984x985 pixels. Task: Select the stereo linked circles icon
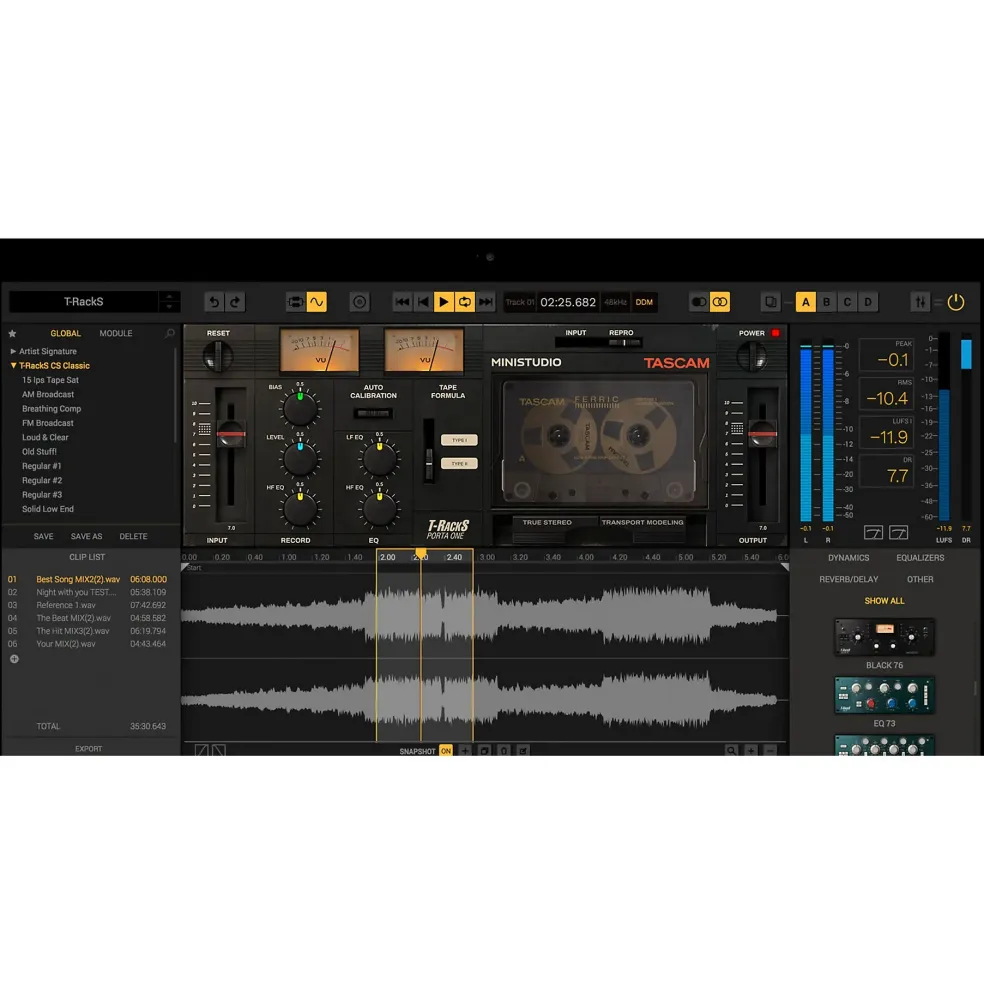pos(720,302)
